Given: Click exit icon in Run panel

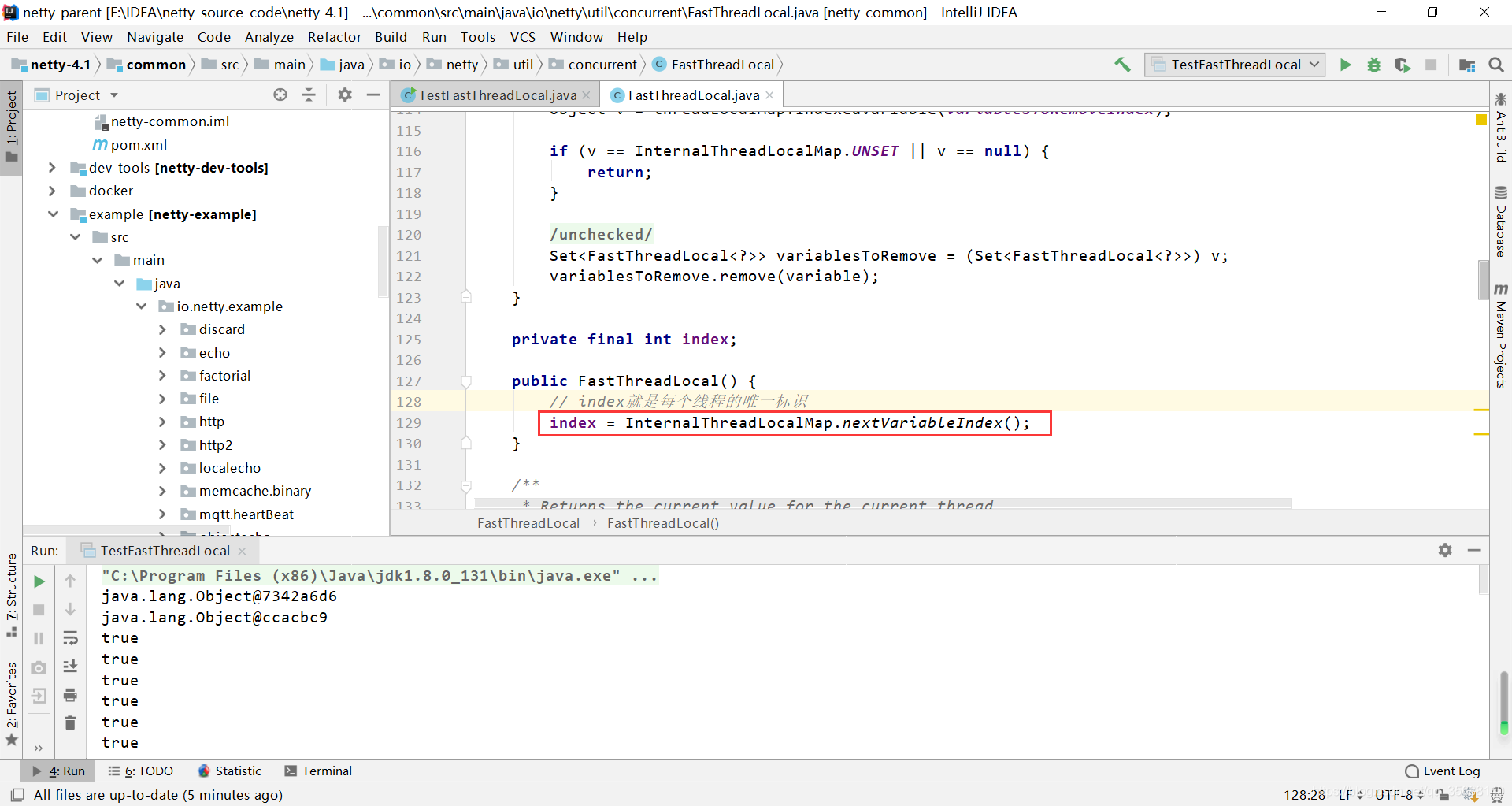Looking at the screenshot, I should click(39, 696).
